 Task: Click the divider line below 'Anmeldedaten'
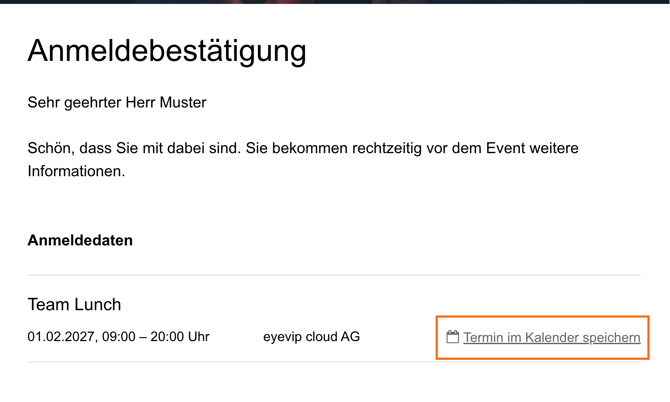334,275
